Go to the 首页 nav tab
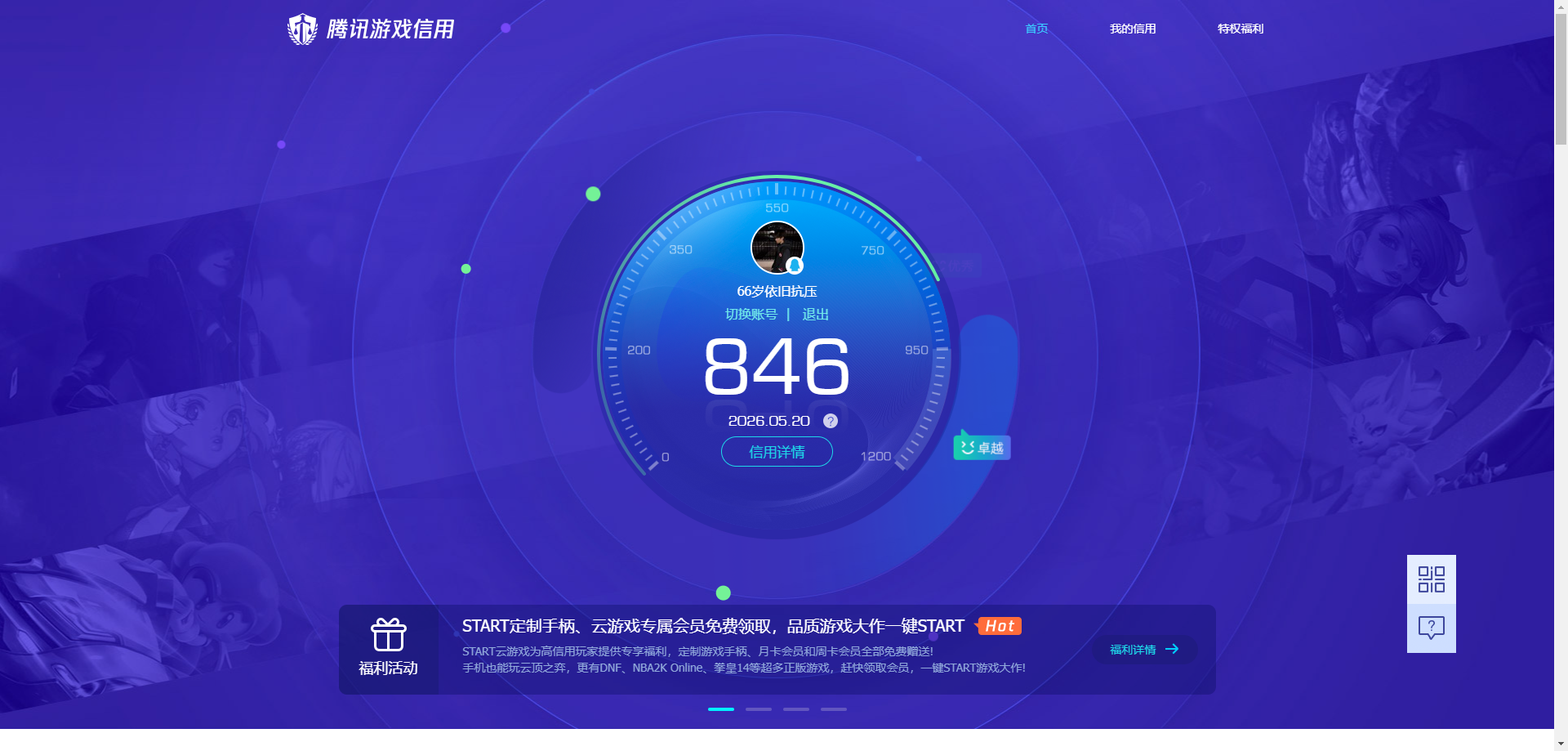Screen dimensions: 1568x751 (1036, 29)
